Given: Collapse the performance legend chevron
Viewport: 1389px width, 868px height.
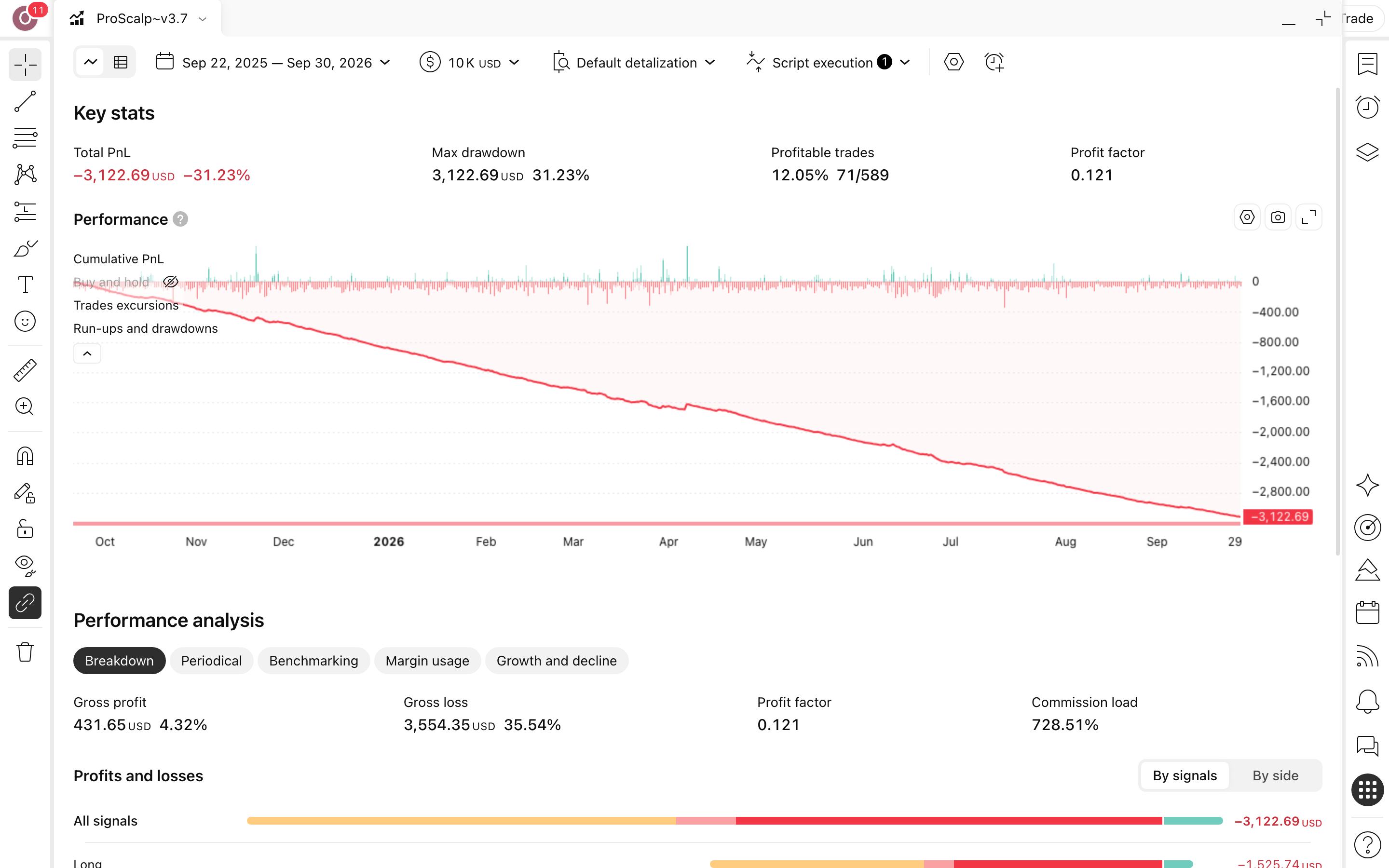Looking at the screenshot, I should [x=87, y=353].
